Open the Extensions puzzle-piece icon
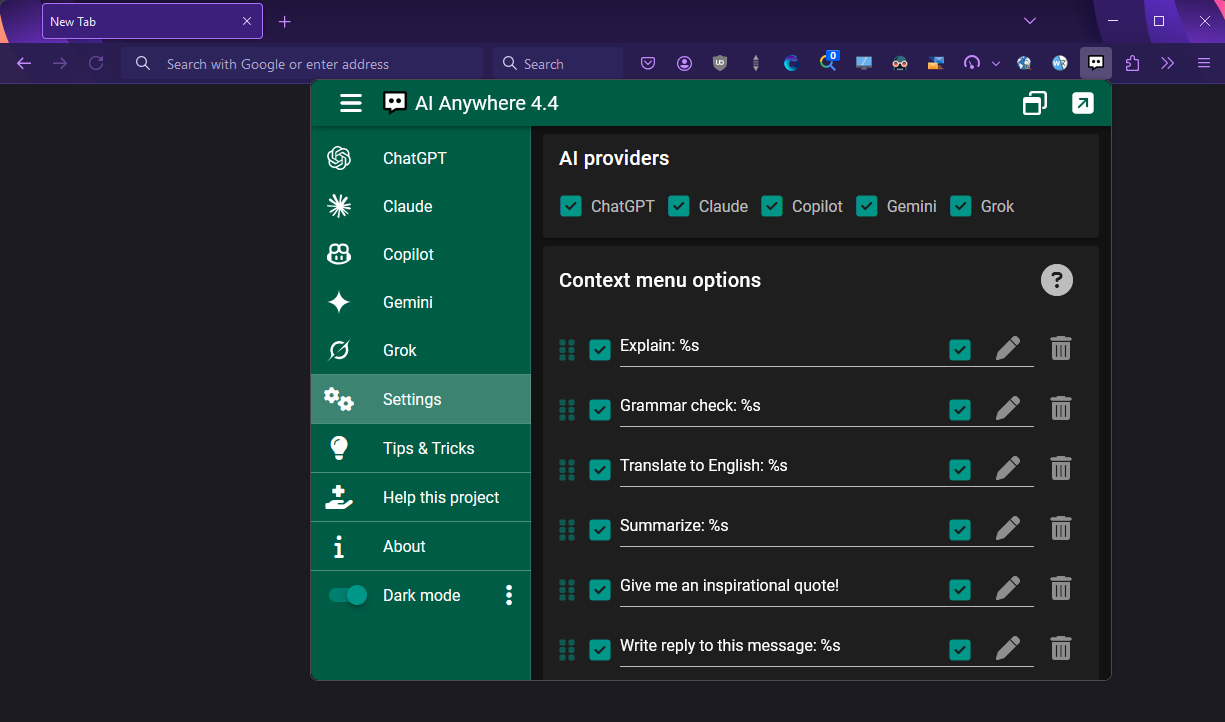The image size is (1225, 722). click(1132, 63)
